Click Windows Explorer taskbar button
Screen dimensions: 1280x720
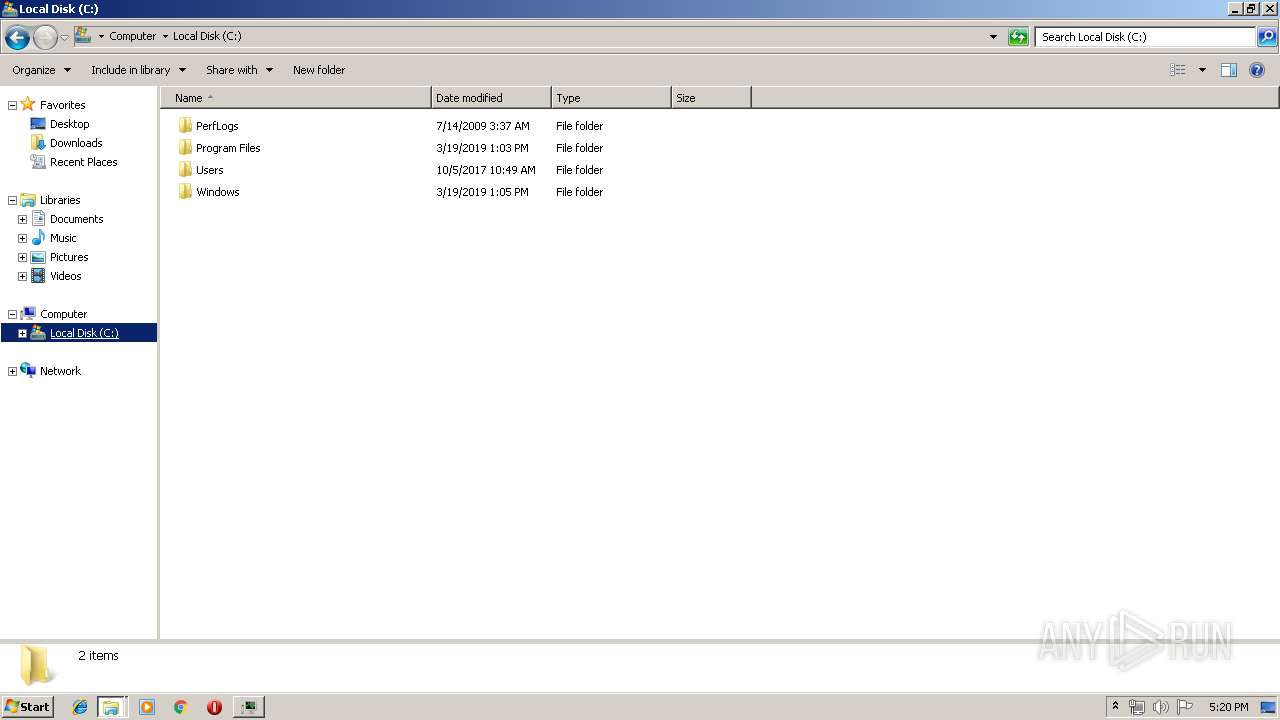(111, 707)
